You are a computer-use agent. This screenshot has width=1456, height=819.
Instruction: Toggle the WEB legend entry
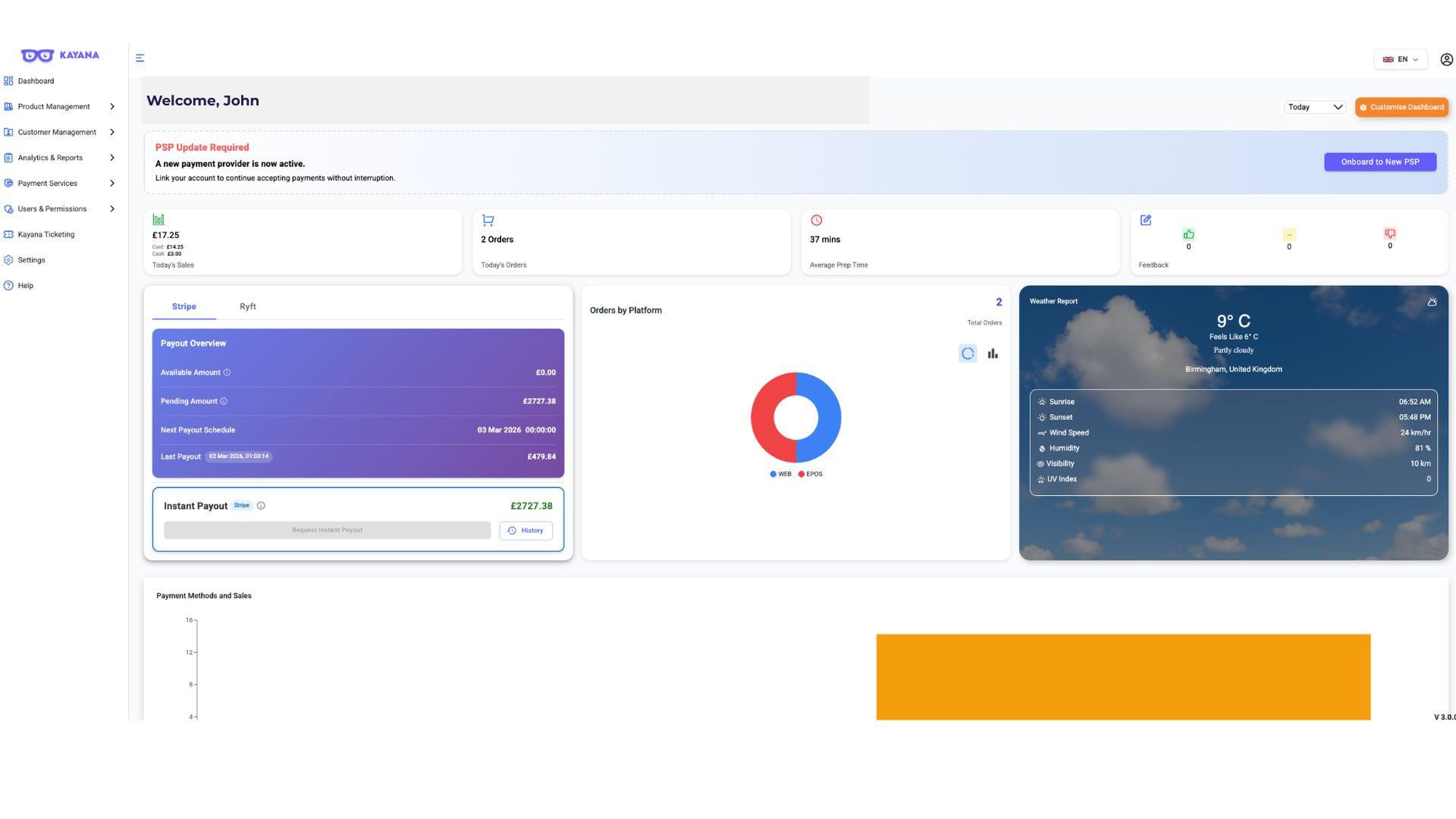pyautogui.click(x=780, y=475)
